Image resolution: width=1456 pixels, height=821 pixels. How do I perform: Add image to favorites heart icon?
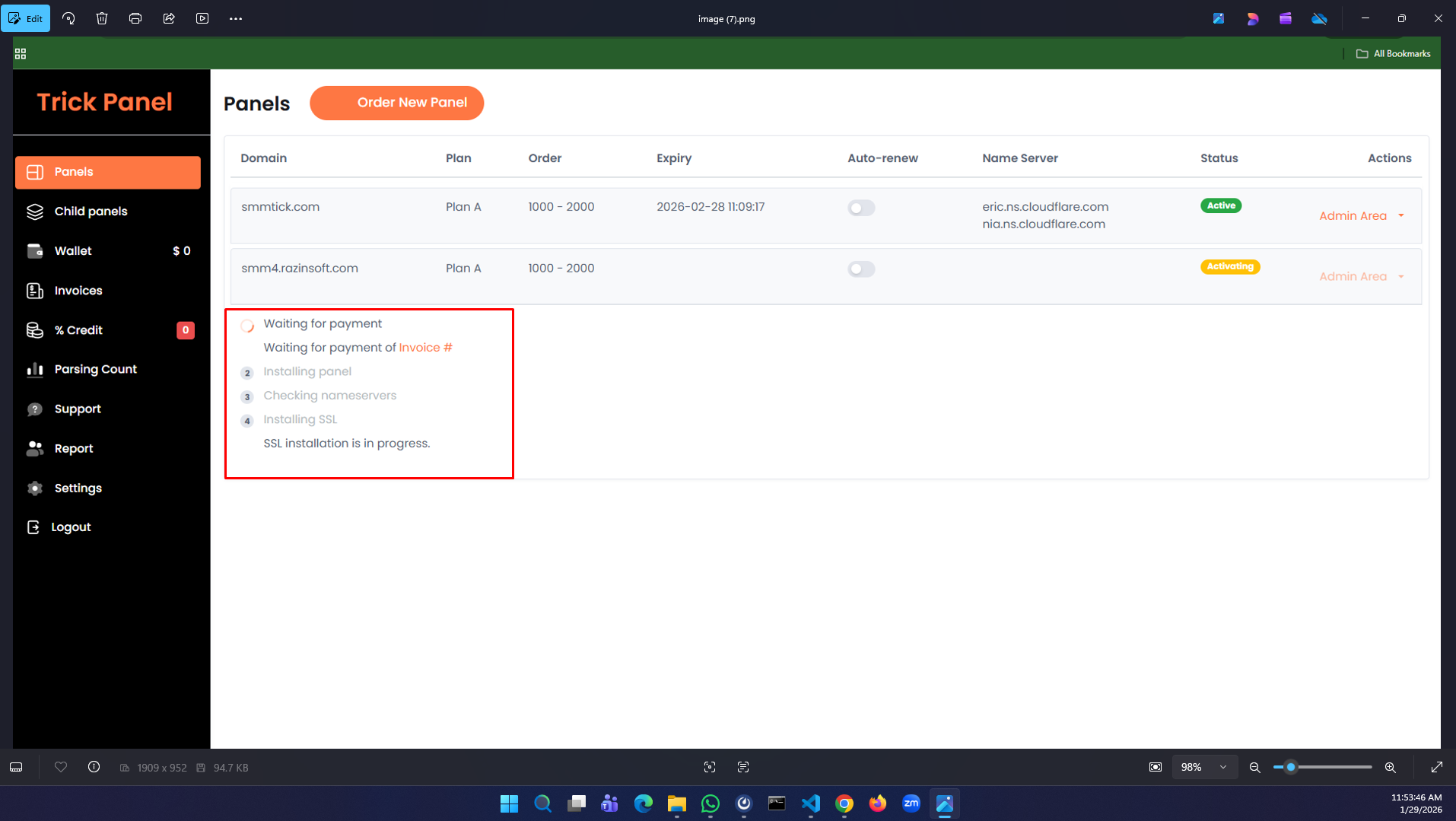(x=61, y=767)
